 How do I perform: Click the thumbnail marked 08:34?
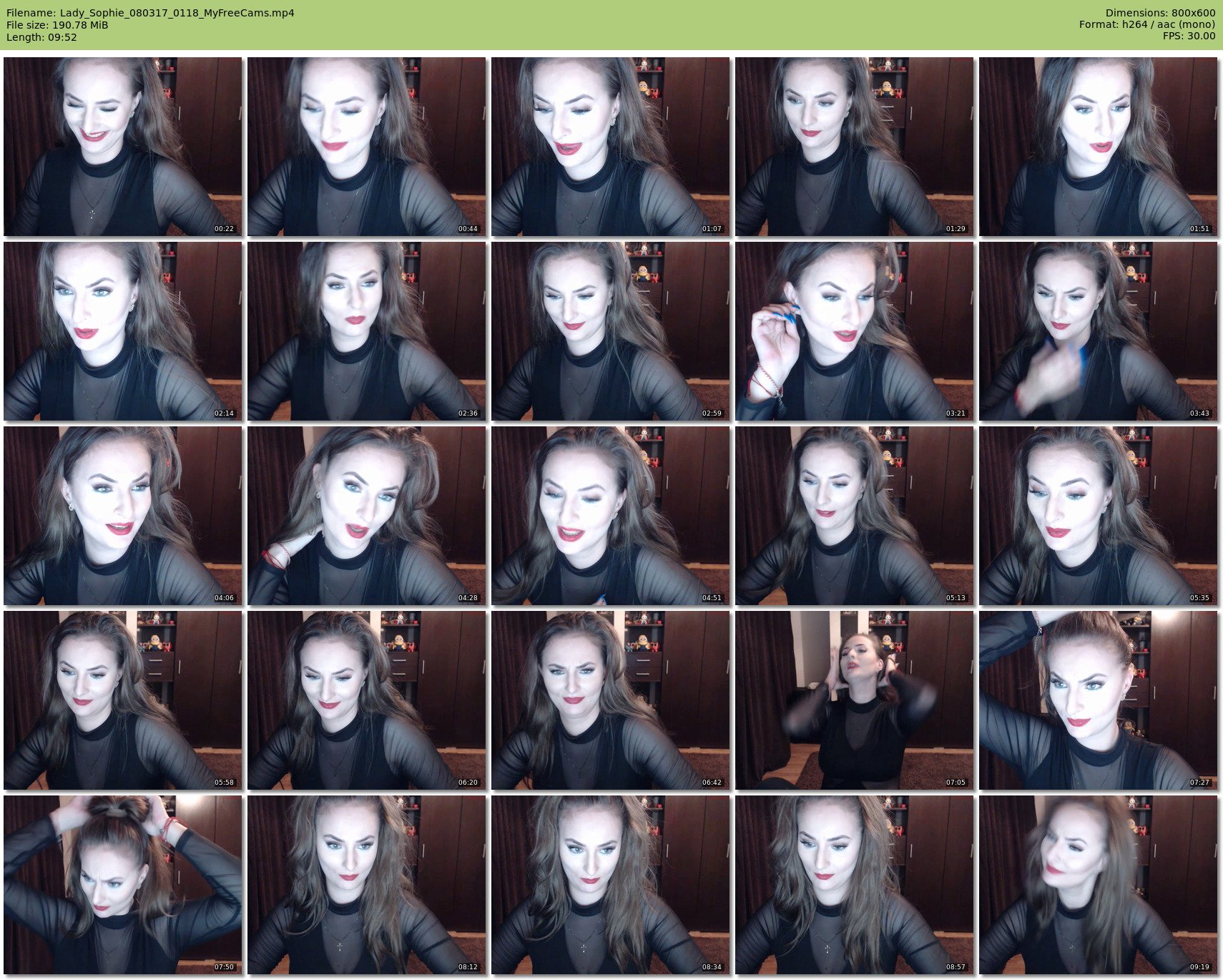click(611, 885)
